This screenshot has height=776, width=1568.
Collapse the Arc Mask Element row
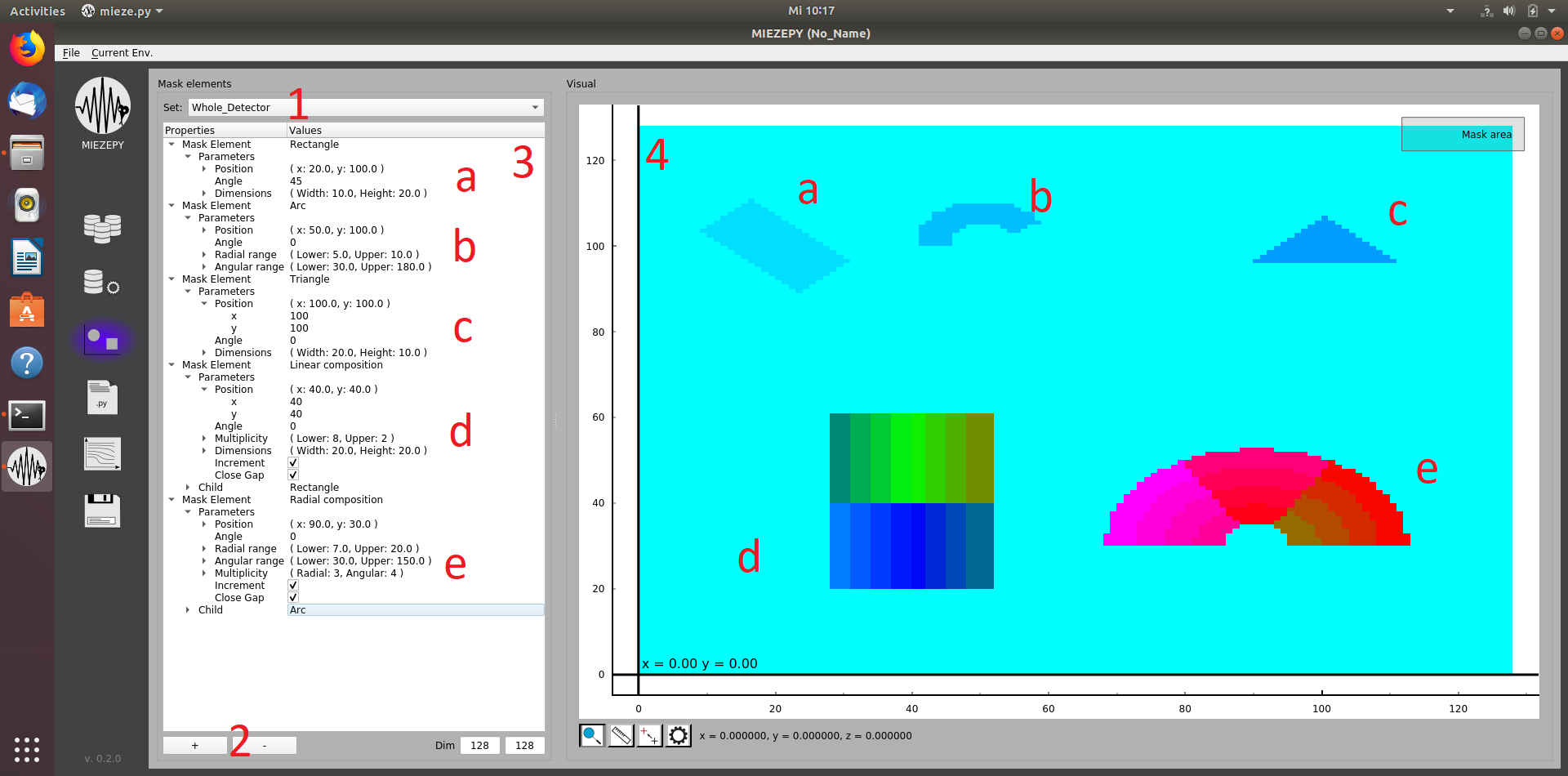[171, 205]
